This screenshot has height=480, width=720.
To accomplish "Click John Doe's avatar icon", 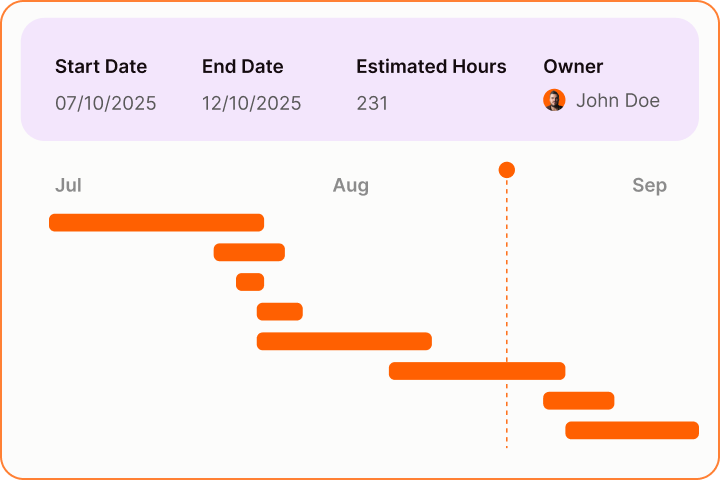I will click(554, 101).
